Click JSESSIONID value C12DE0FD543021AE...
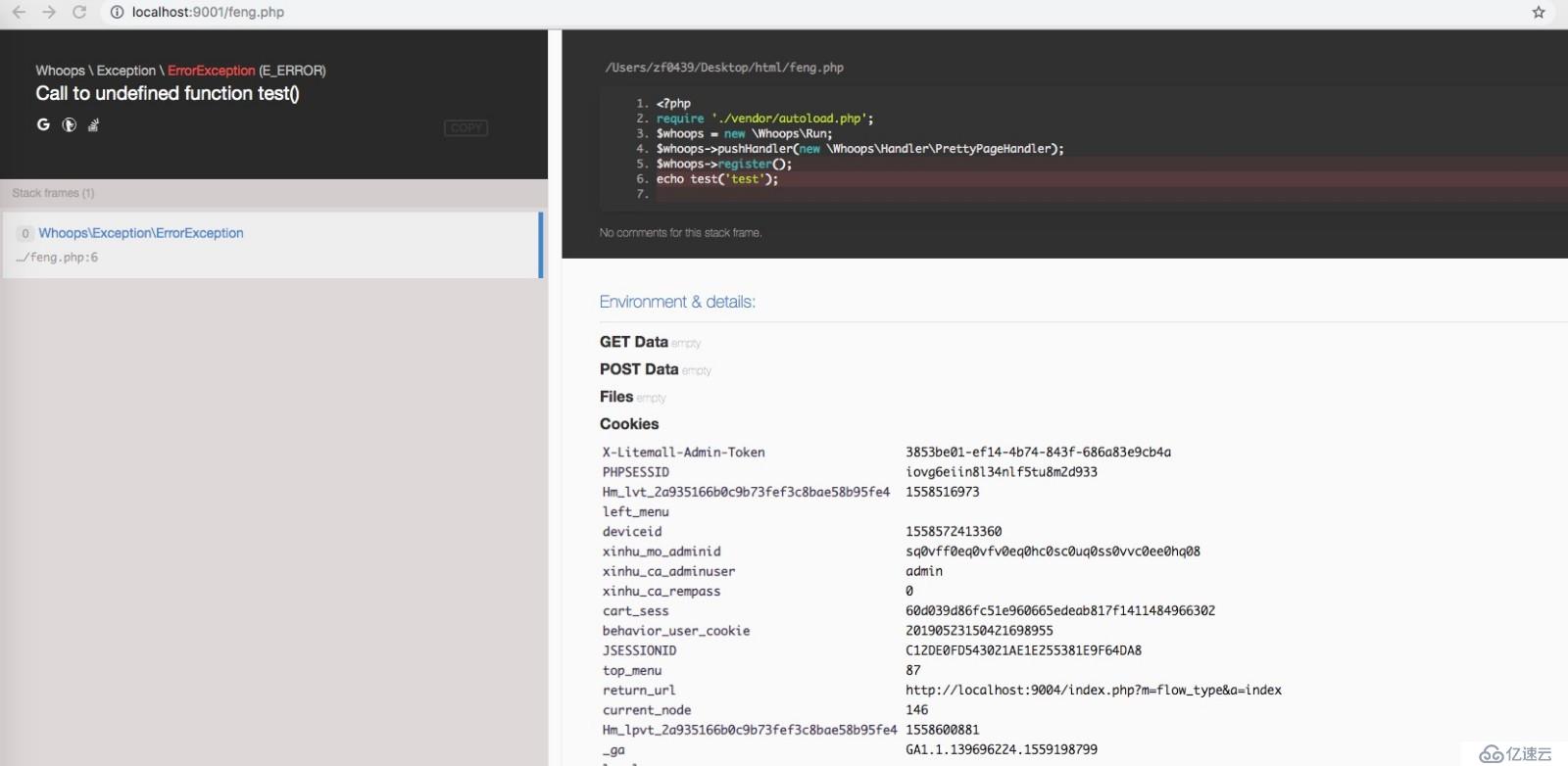The height and width of the screenshot is (766, 1568). pos(1023,650)
